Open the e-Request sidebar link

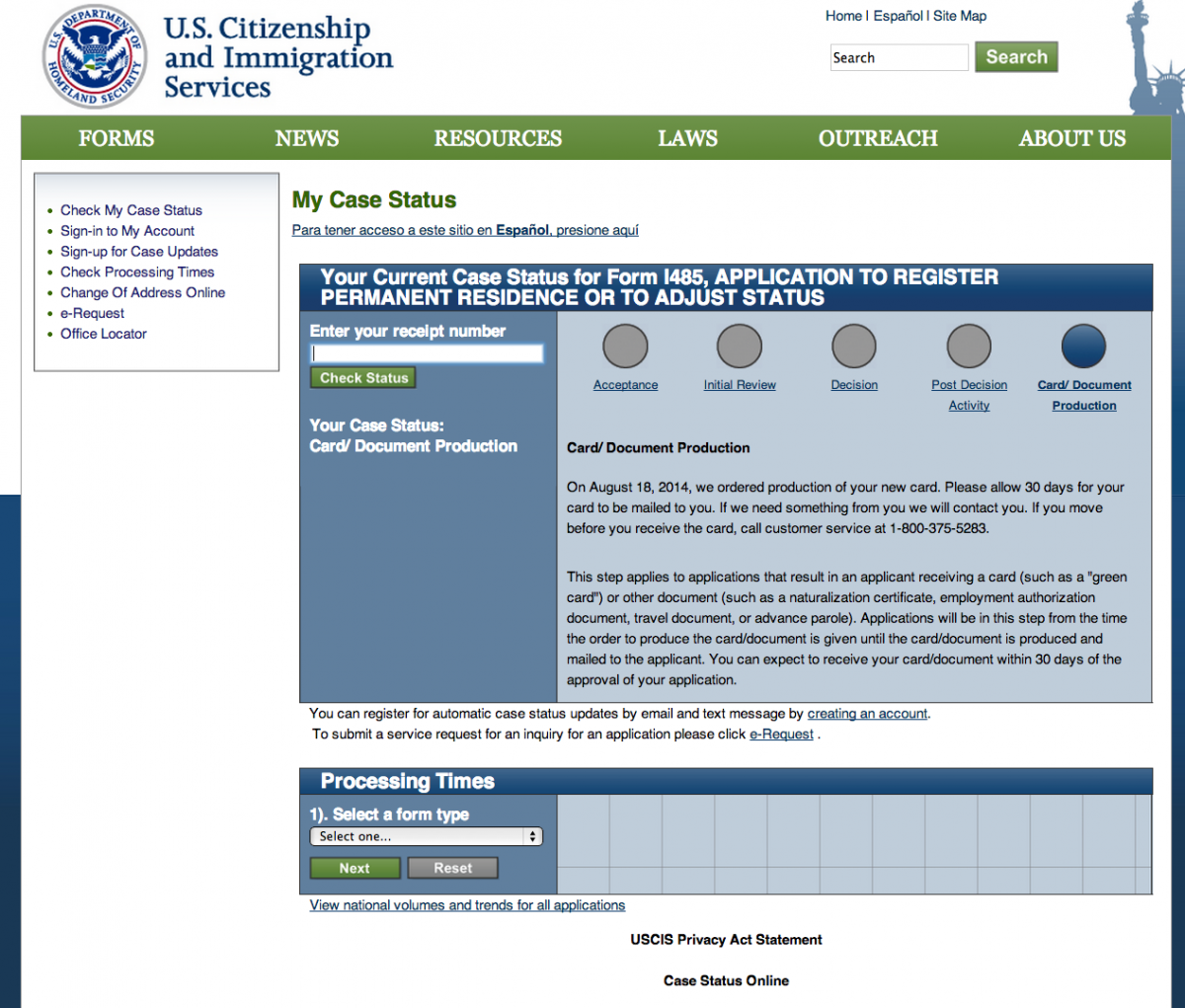[92, 314]
